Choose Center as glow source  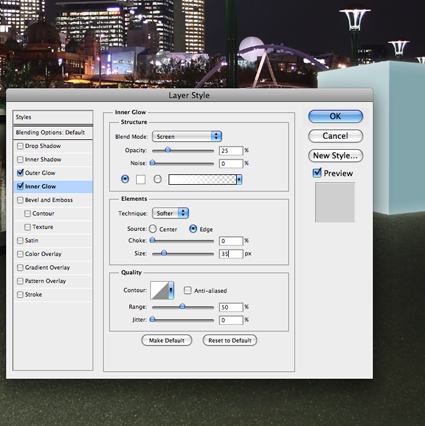[x=153, y=229]
